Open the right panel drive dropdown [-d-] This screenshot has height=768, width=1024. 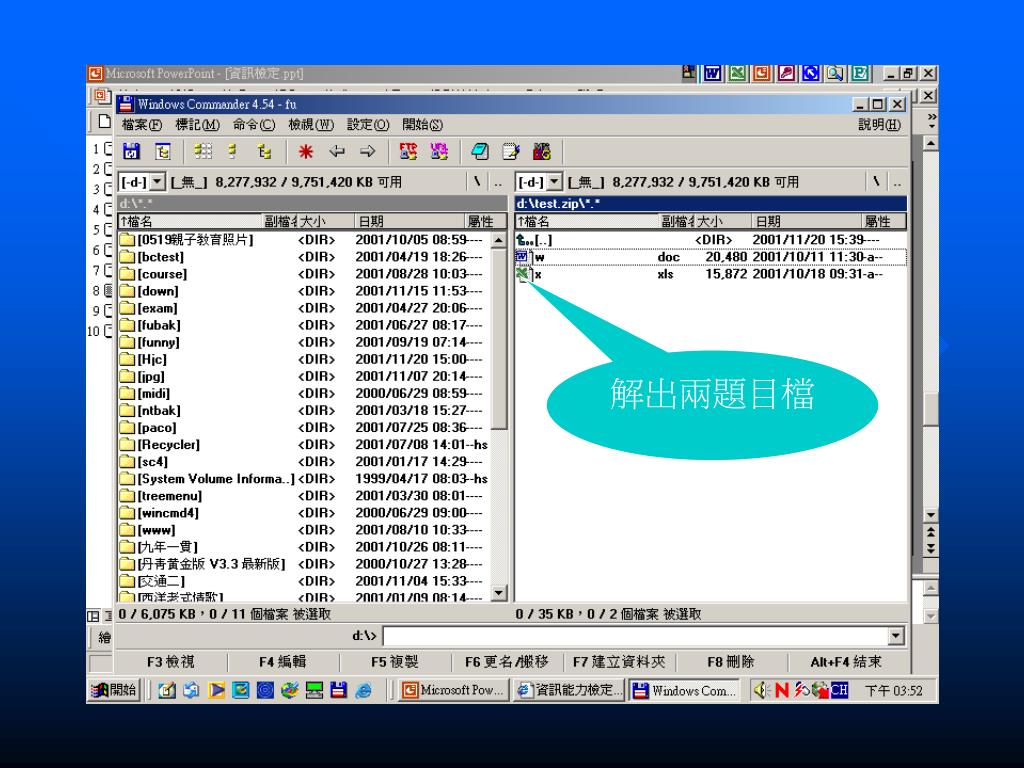click(x=554, y=182)
